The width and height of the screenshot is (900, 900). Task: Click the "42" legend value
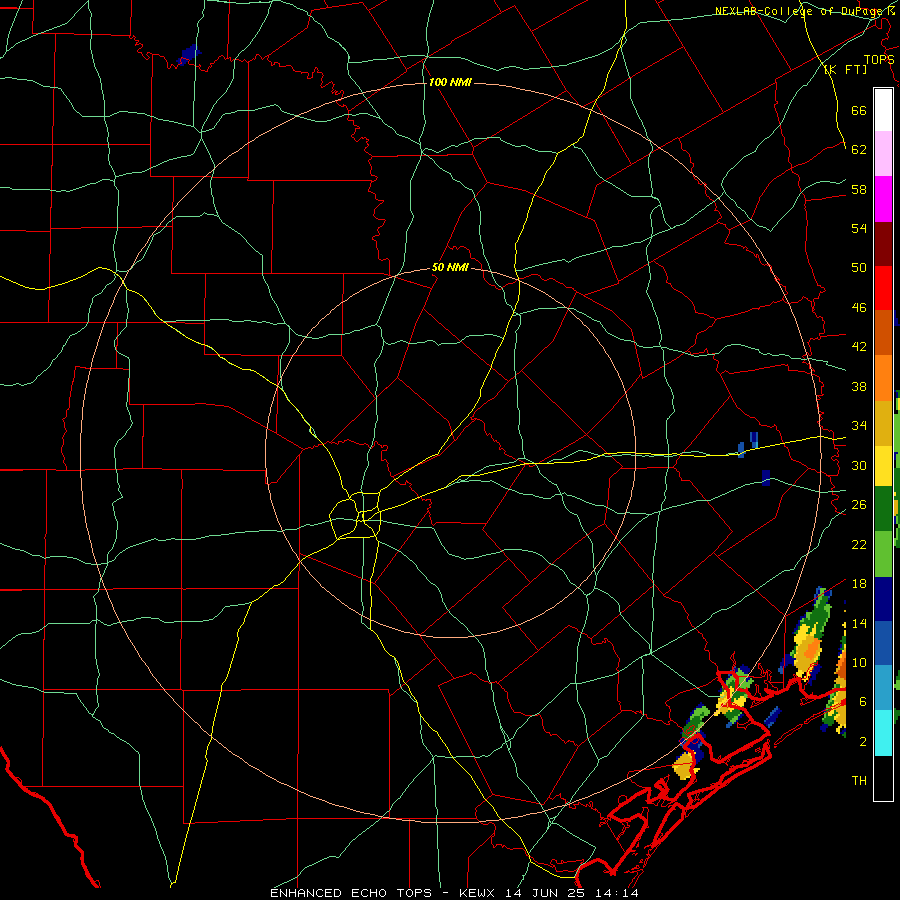click(859, 347)
